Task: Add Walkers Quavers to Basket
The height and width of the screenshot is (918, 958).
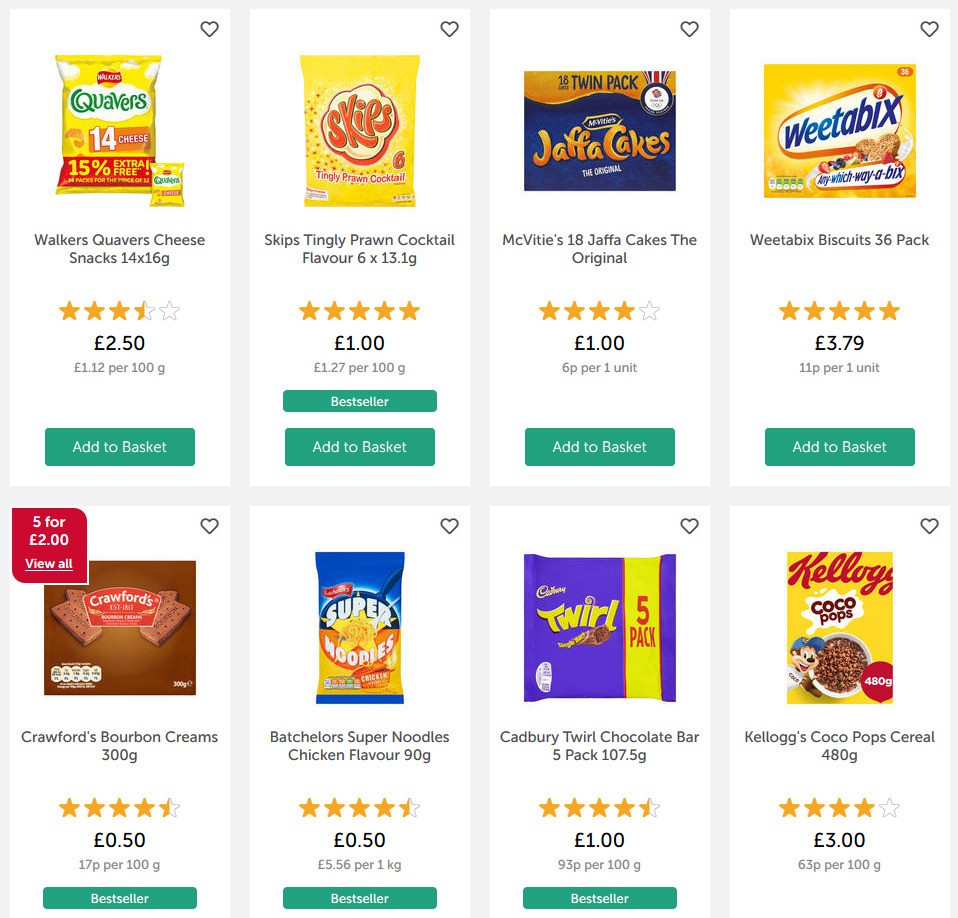Action: 119,447
